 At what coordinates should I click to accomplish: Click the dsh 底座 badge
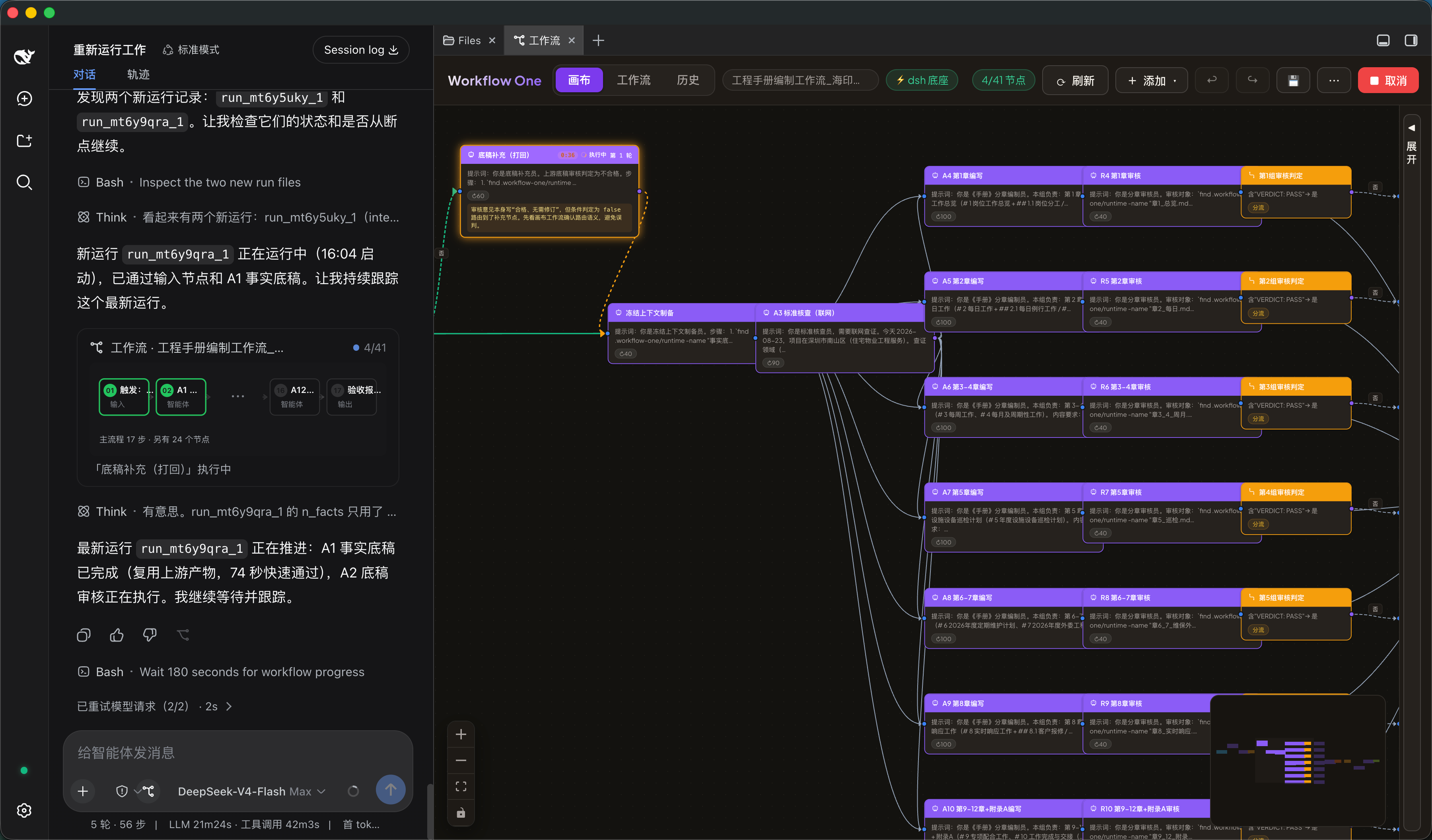[922, 80]
